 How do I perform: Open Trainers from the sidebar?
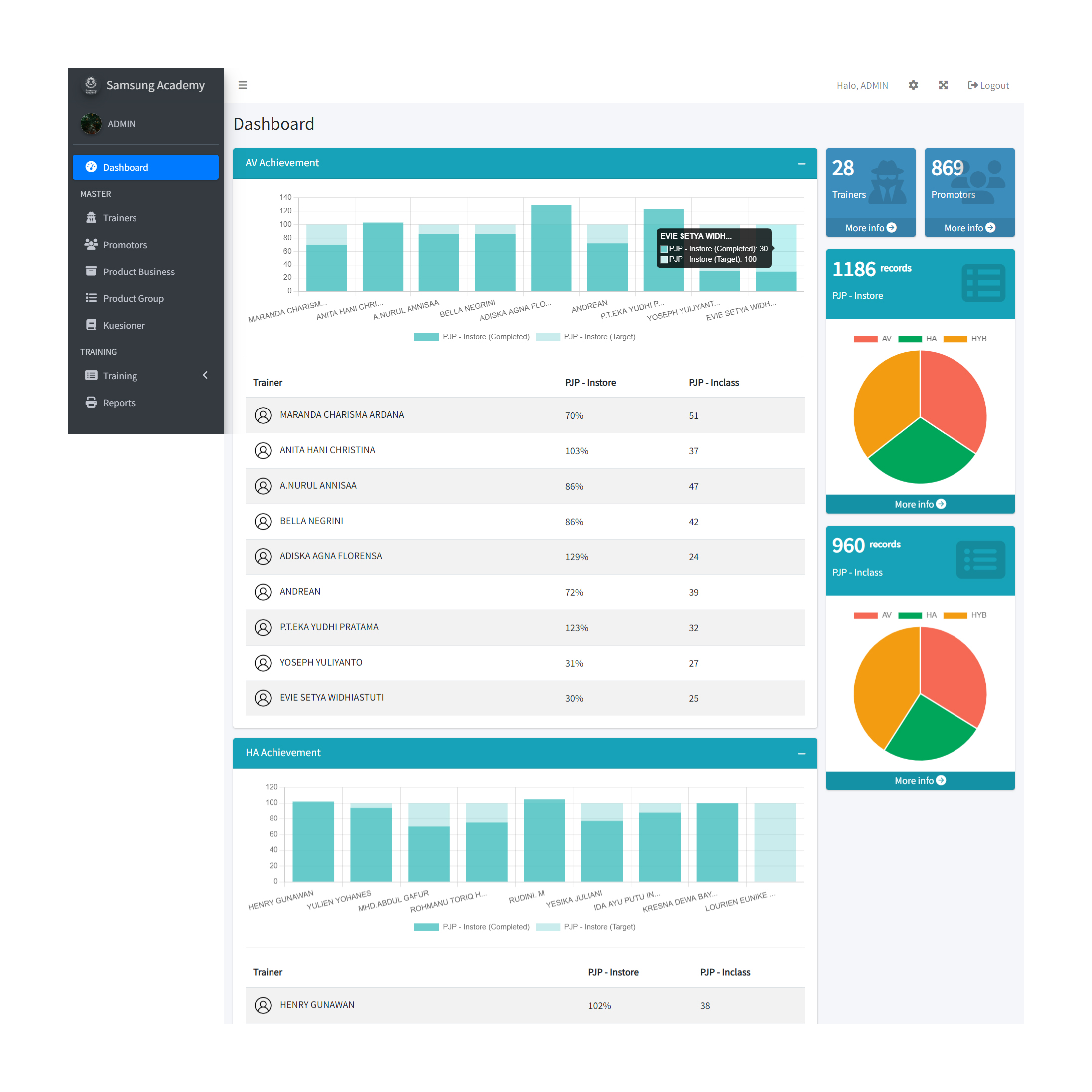(119, 218)
